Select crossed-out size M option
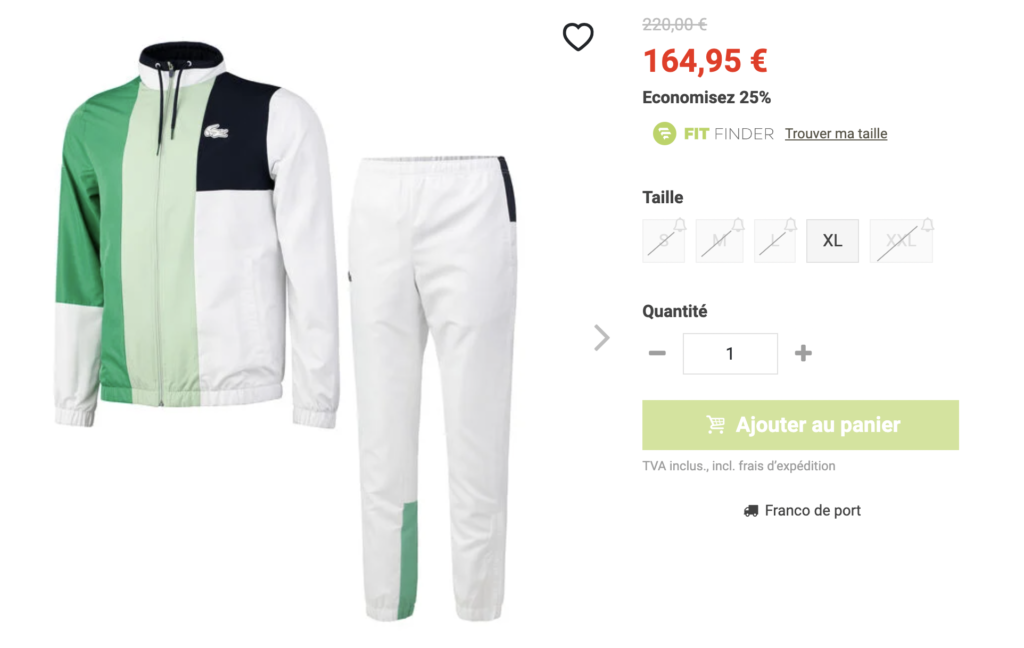 point(720,241)
